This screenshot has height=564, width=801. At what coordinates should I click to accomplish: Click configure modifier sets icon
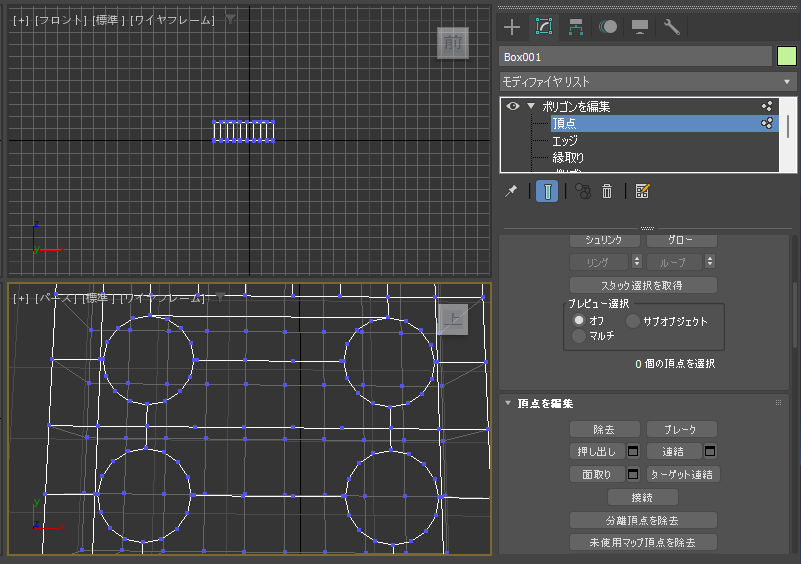642,191
